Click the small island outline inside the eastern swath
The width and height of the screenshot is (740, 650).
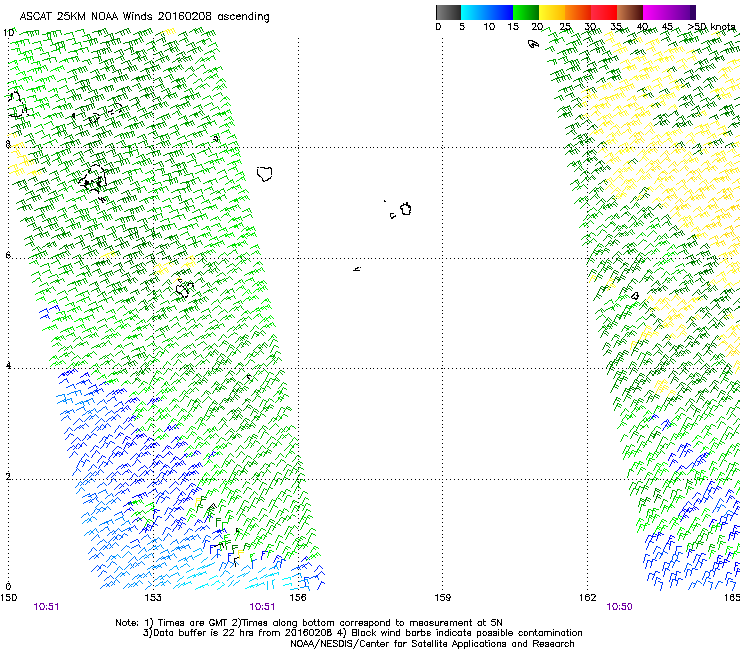tap(635, 296)
